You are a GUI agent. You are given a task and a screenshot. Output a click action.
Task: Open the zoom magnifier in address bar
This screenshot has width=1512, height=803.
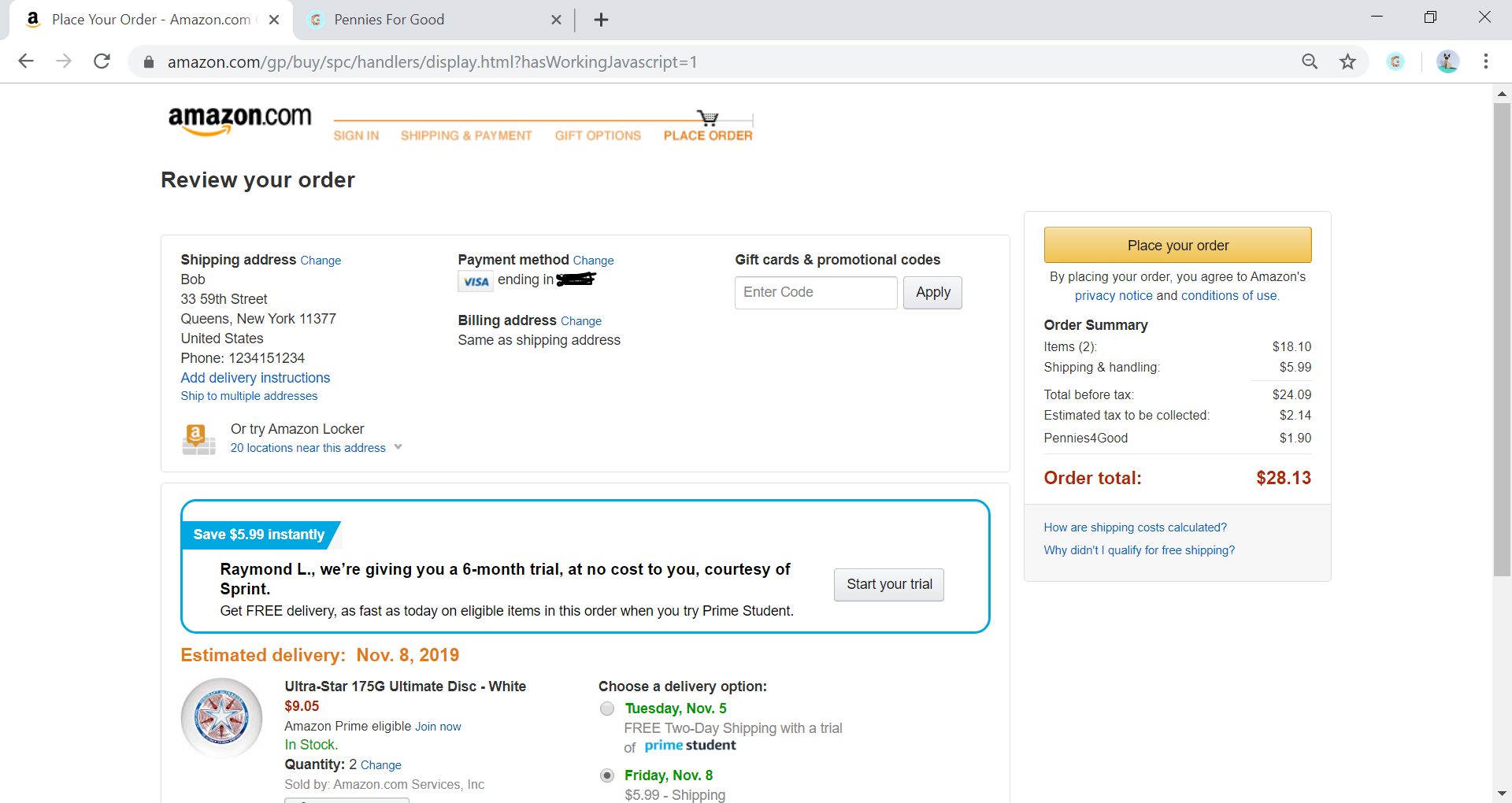click(x=1310, y=61)
